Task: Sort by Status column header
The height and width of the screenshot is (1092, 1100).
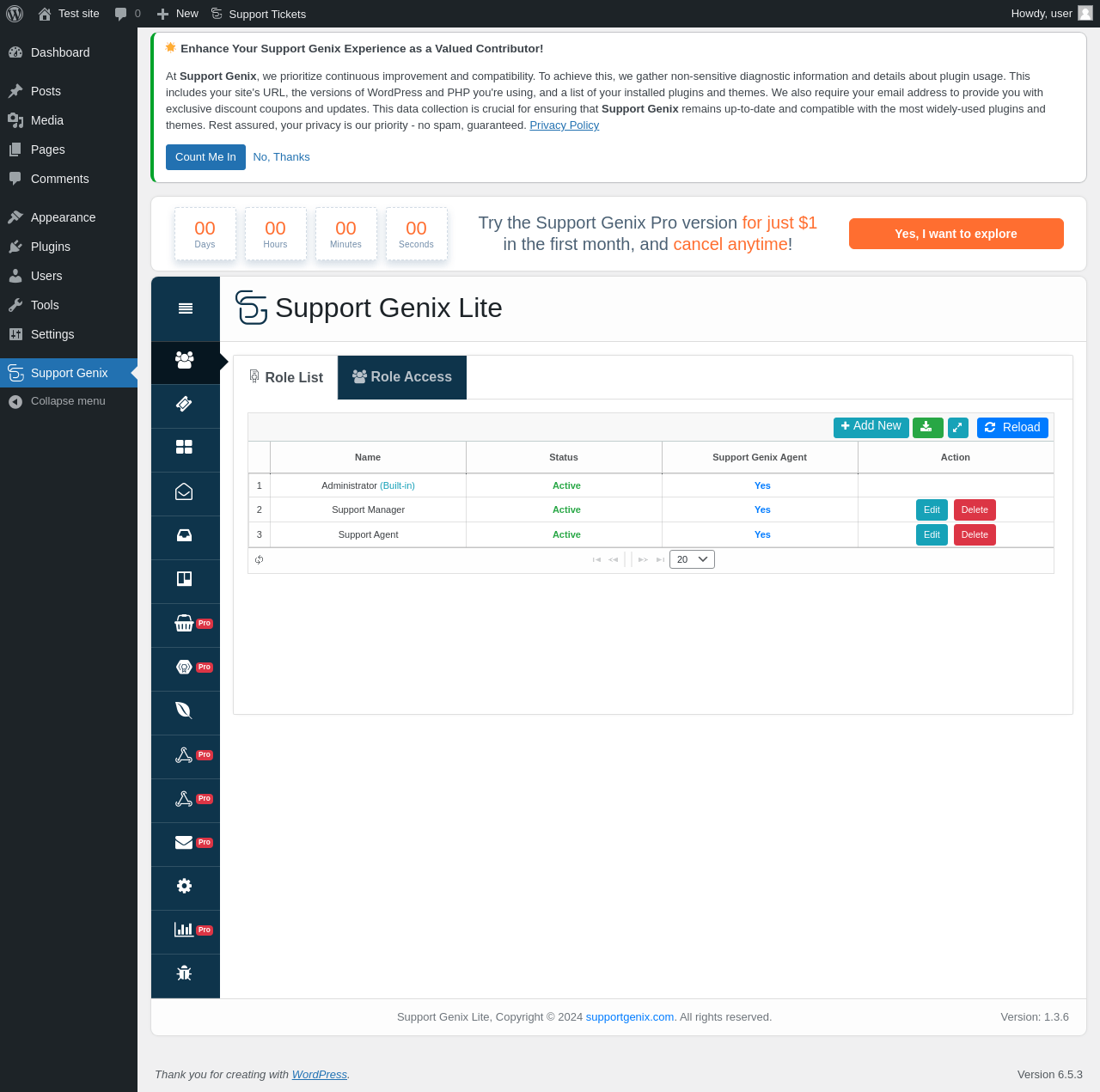Action: pyautogui.click(x=564, y=458)
